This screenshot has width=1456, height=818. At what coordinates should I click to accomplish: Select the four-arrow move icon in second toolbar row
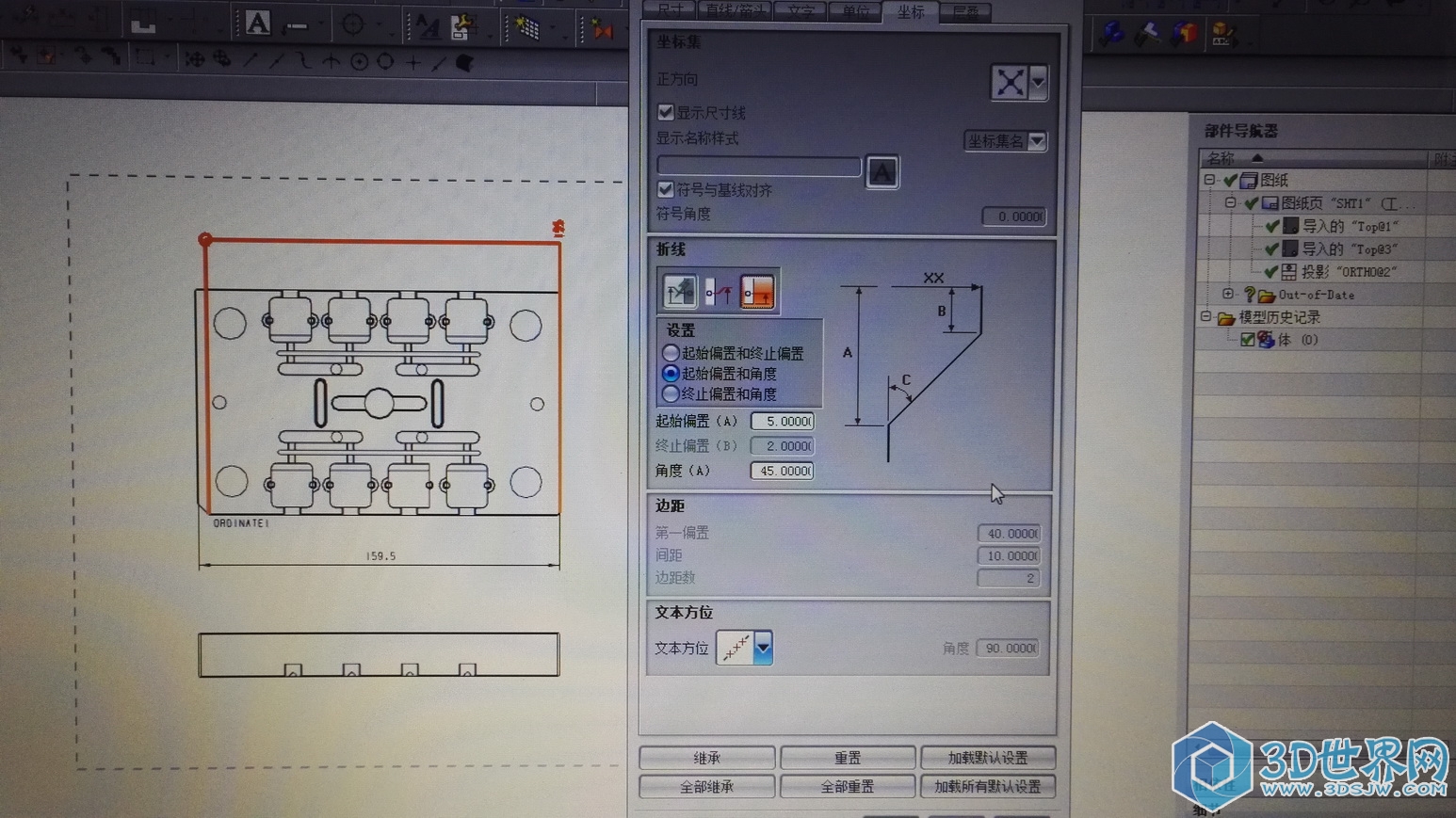click(195, 60)
